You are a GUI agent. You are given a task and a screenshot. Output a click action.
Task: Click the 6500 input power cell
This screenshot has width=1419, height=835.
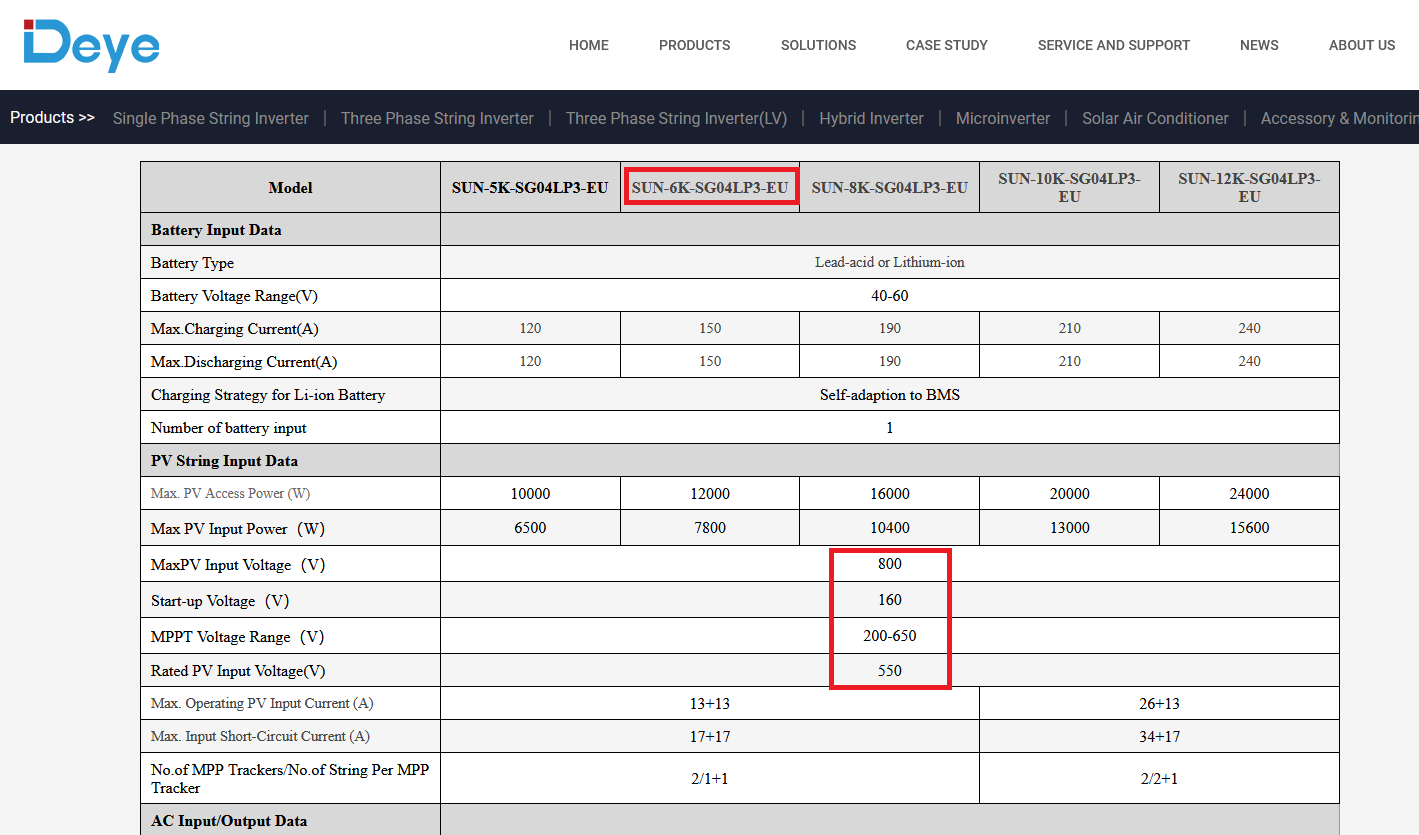coord(530,528)
